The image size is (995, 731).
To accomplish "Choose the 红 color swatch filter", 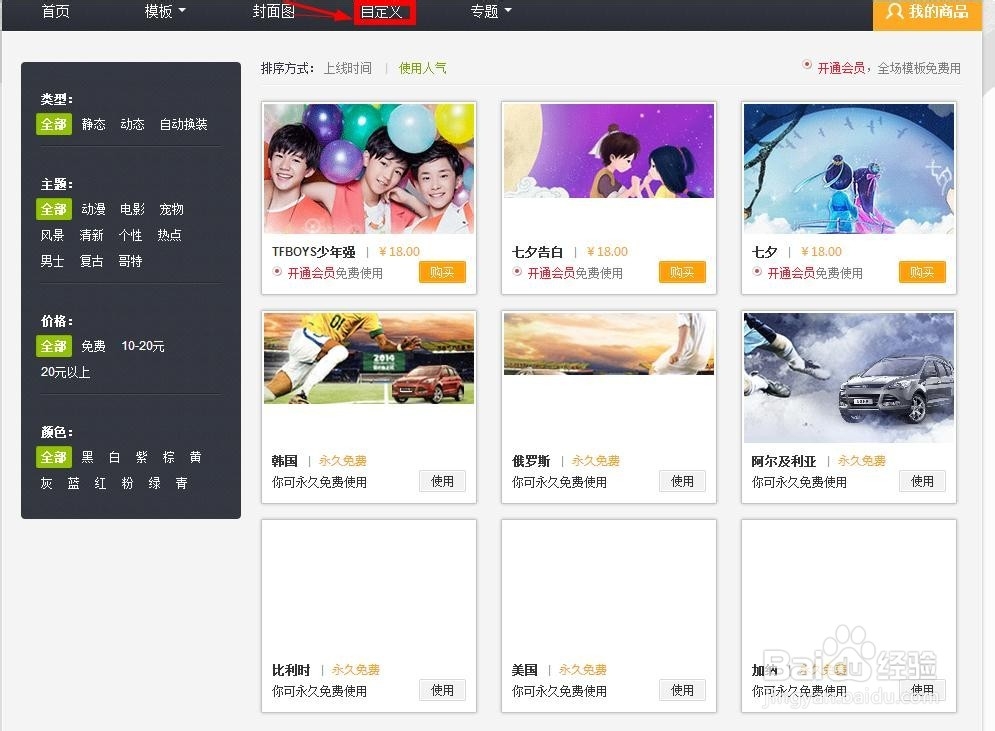I will 99,483.
